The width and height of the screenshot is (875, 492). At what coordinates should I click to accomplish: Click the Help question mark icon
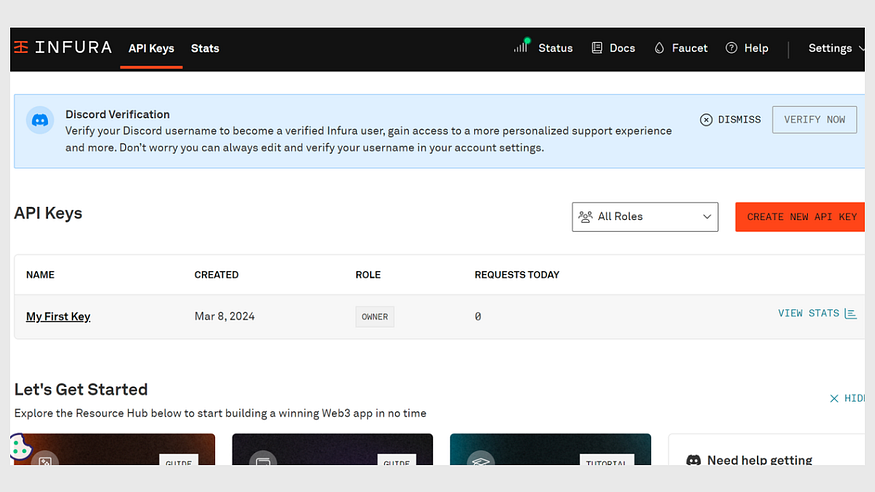point(731,48)
